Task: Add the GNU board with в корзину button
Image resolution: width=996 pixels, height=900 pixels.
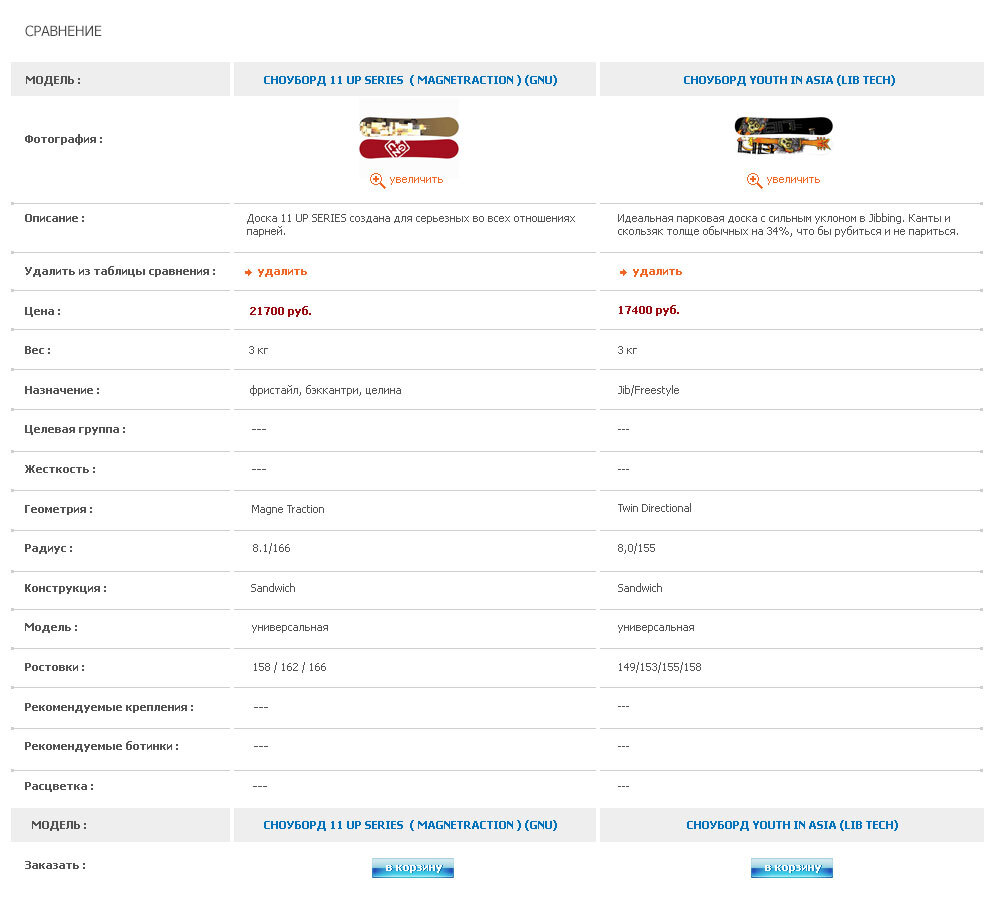Action: 413,868
